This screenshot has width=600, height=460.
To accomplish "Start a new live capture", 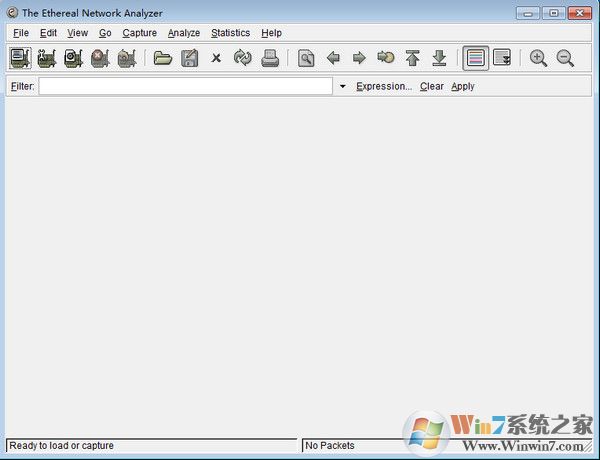I will click(73, 58).
